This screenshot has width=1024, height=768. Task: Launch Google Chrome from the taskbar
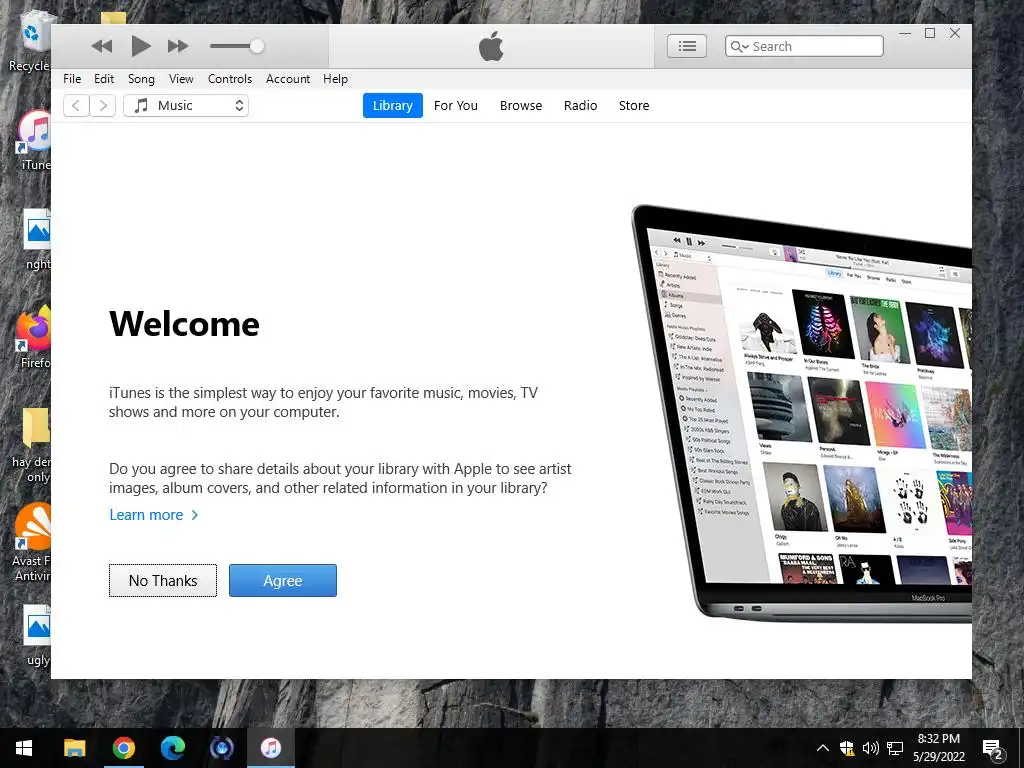[x=123, y=748]
